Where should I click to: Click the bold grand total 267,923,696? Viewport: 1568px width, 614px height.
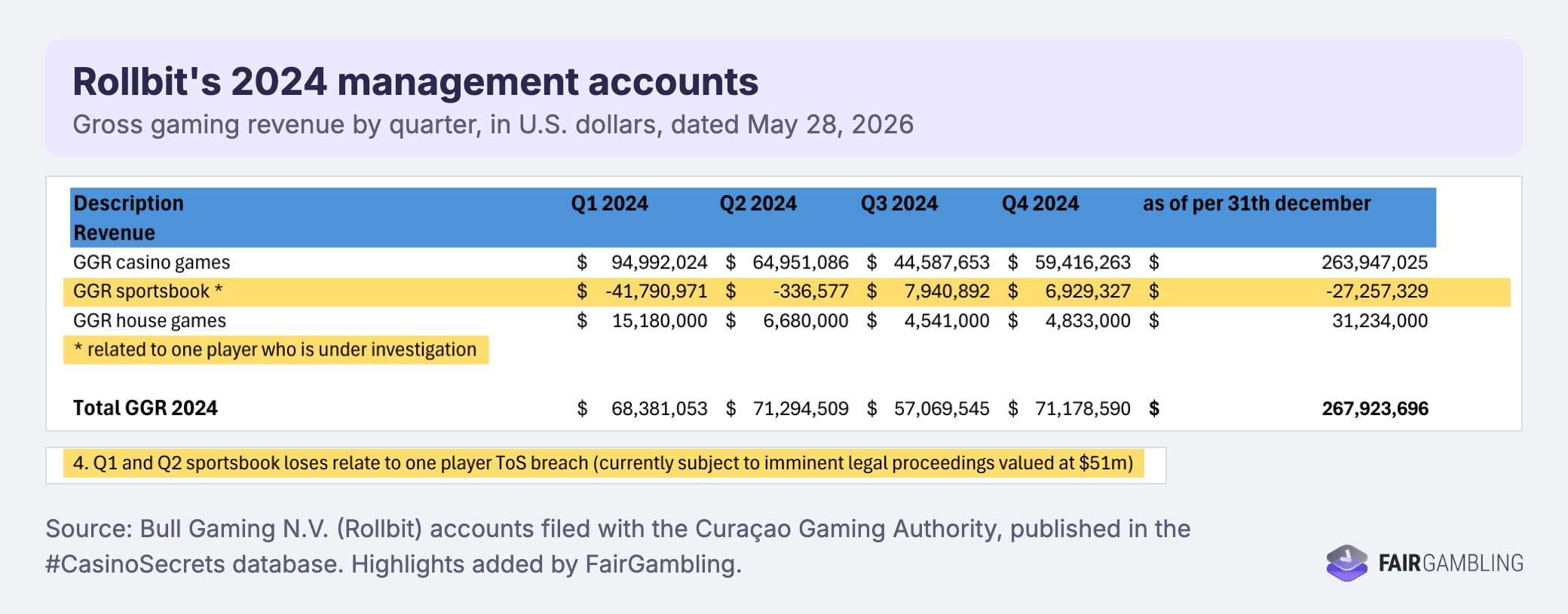click(1375, 408)
